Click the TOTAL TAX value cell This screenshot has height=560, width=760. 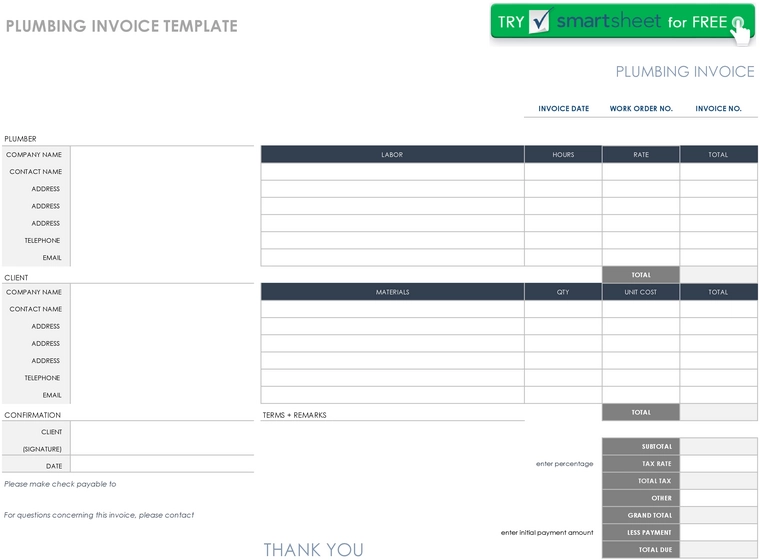point(718,480)
